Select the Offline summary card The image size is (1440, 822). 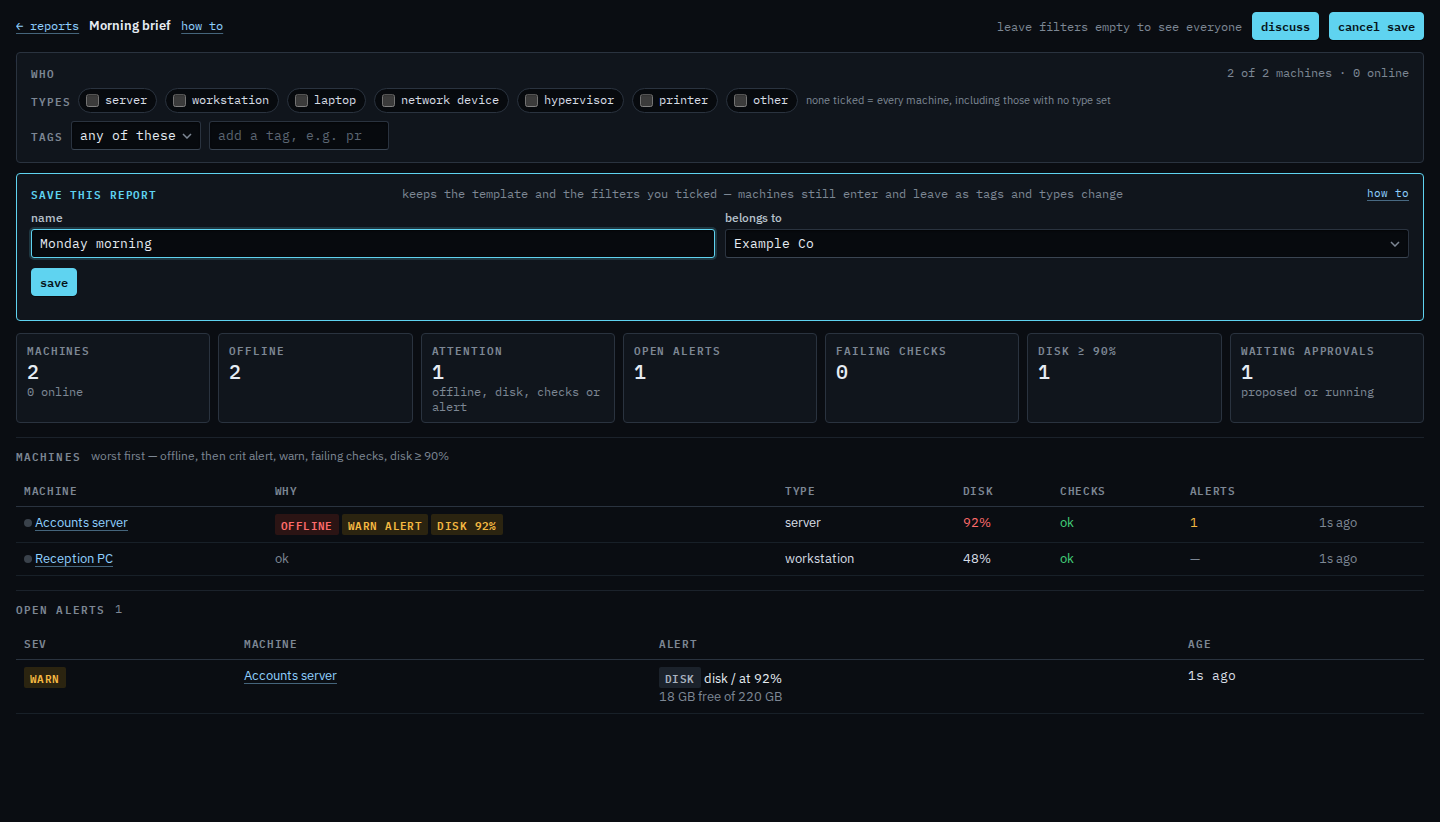pos(315,378)
